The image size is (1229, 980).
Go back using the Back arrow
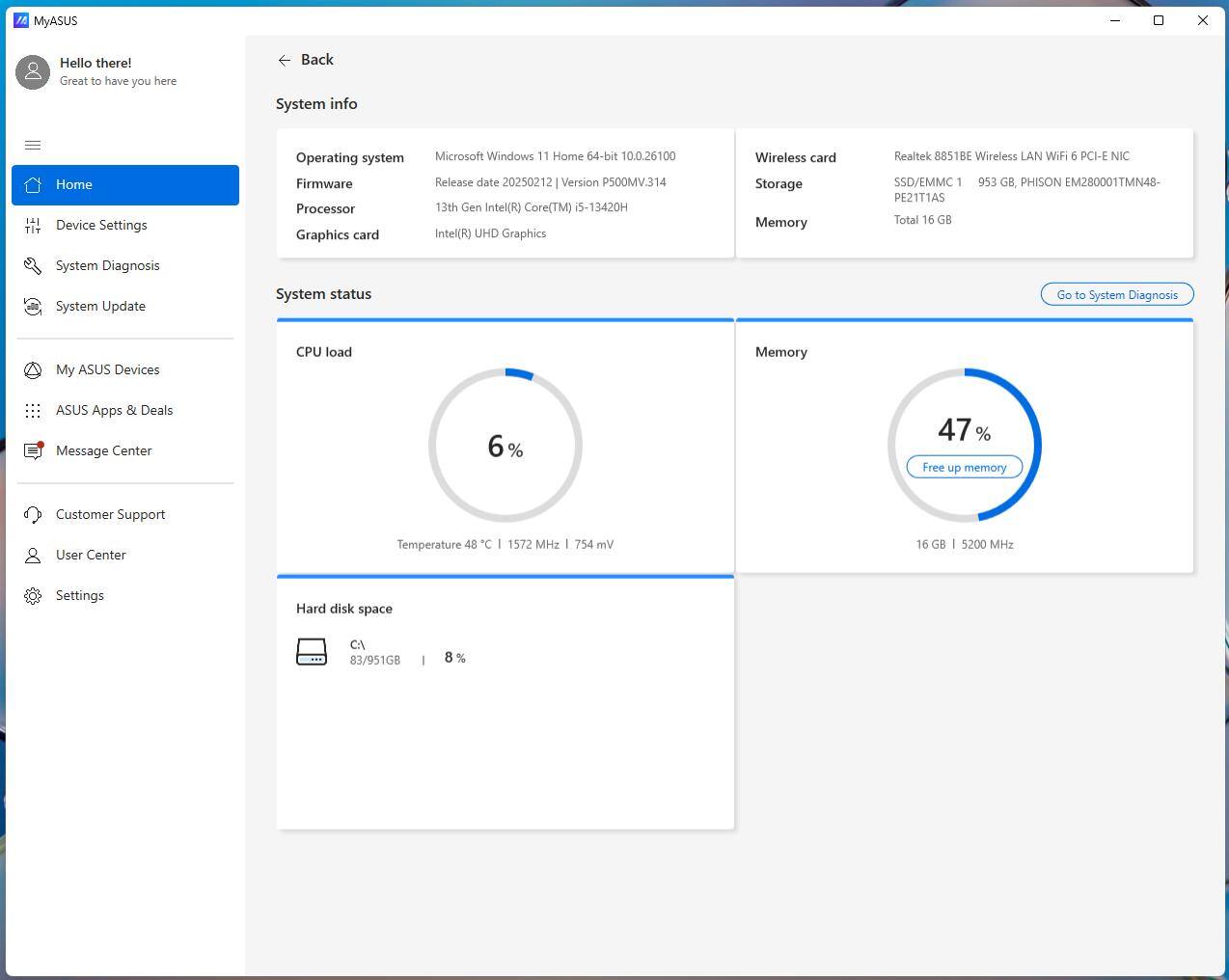[285, 60]
